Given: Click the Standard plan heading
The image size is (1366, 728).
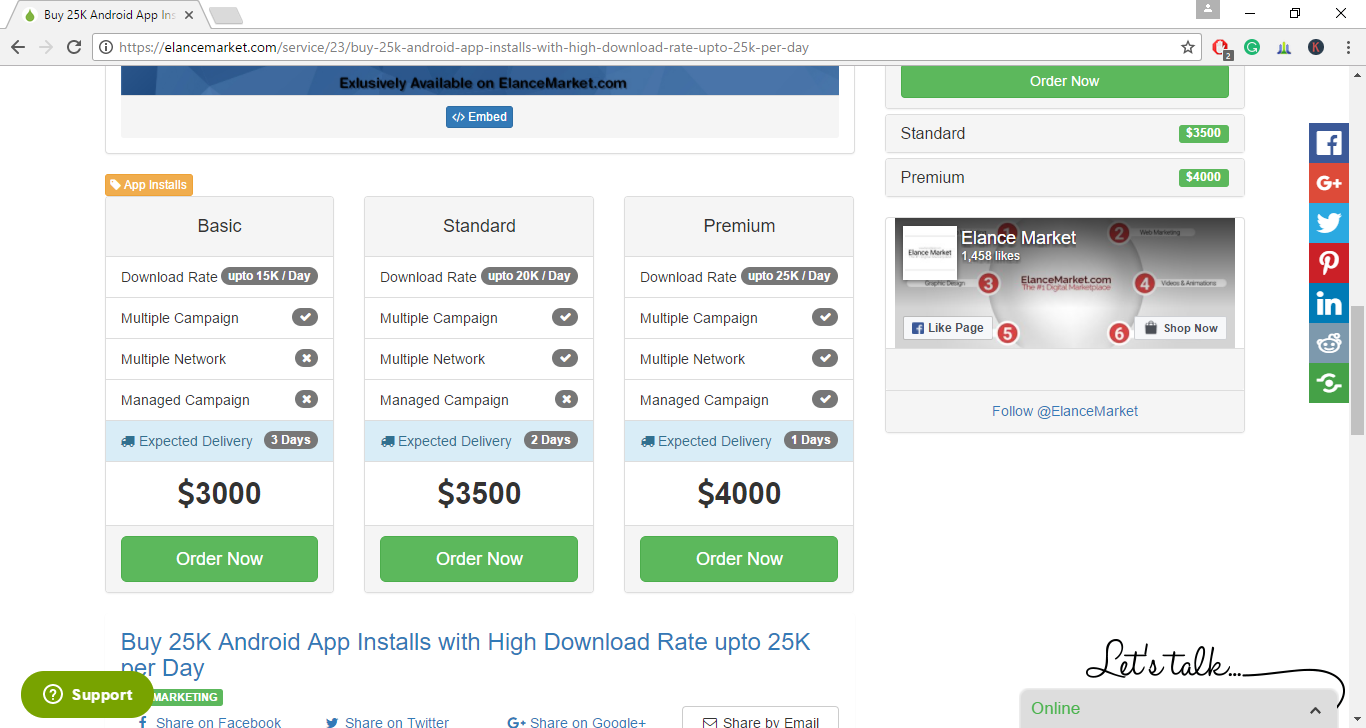Looking at the screenshot, I should point(479,226).
